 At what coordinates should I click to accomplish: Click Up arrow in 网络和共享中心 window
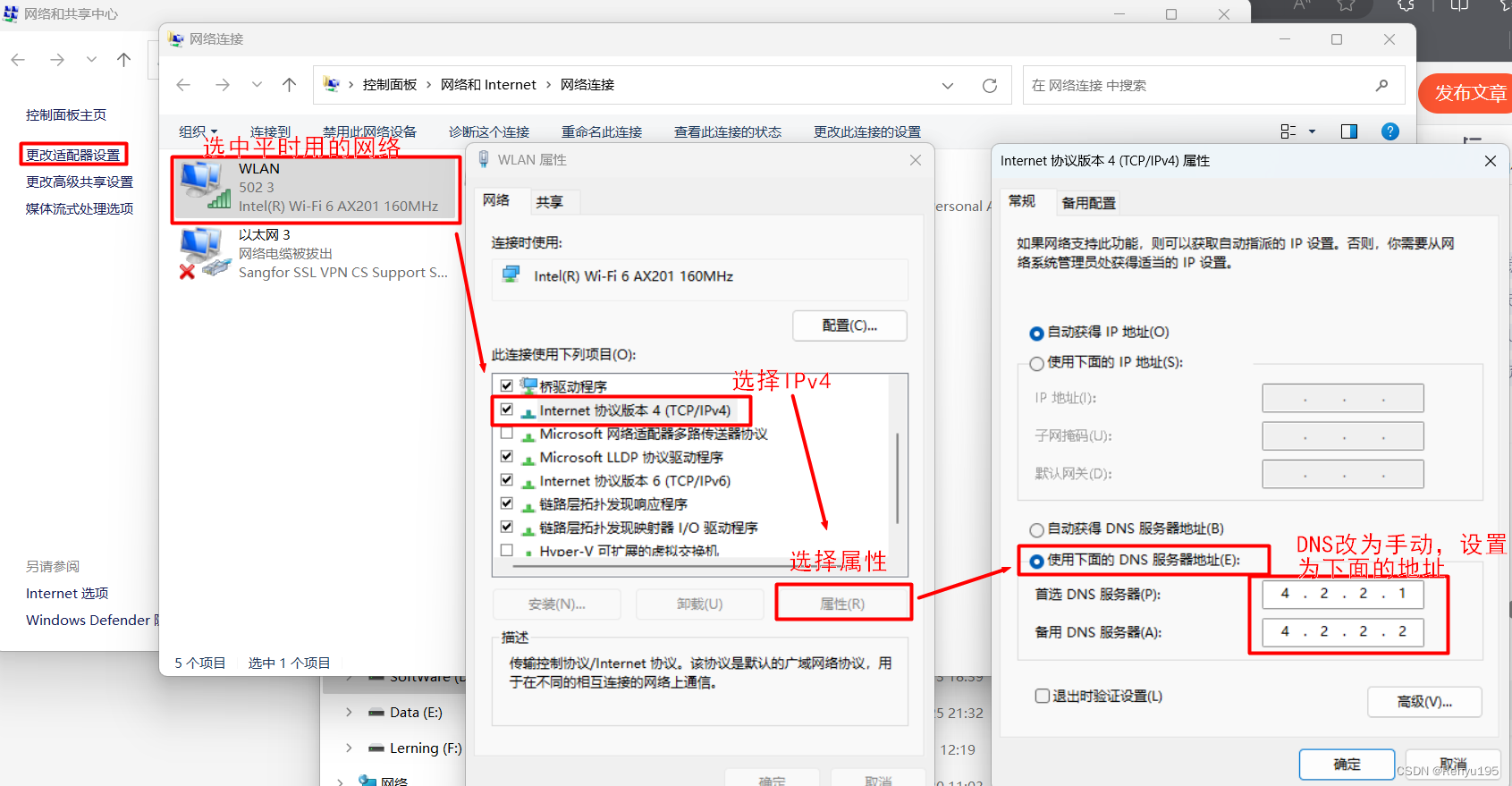[x=123, y=60]
